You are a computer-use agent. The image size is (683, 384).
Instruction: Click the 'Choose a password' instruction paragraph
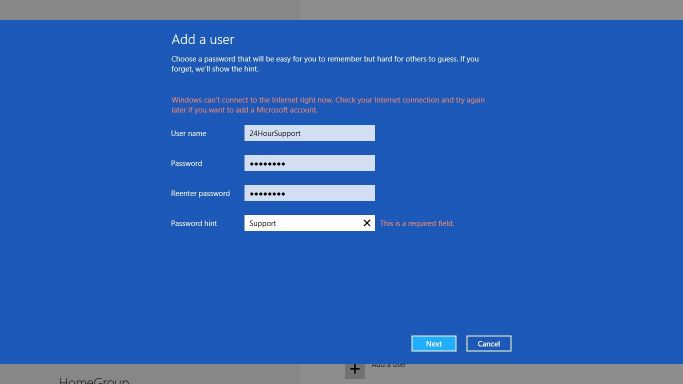click(325, 64)
